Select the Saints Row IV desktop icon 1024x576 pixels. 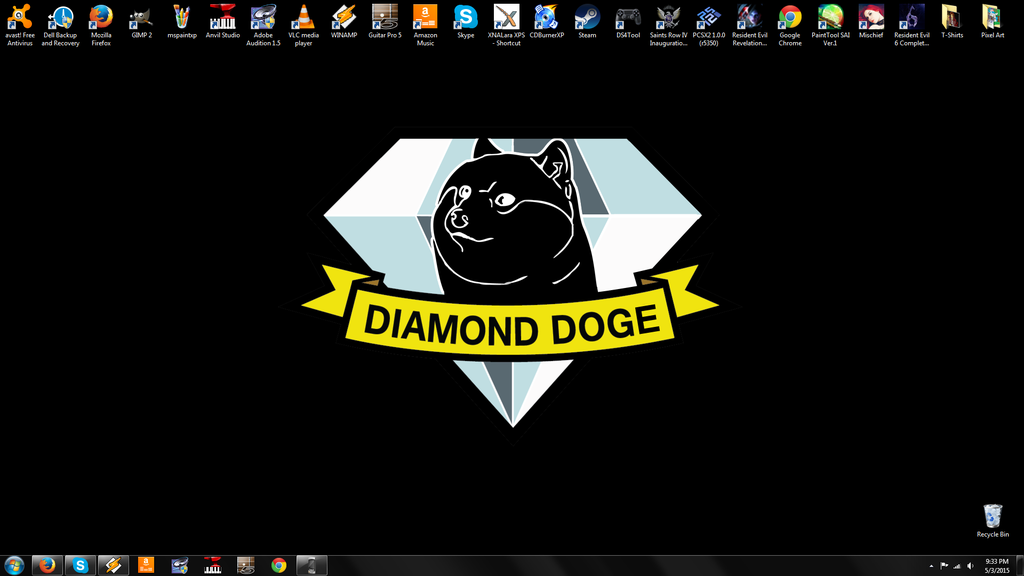pos(668,25)
